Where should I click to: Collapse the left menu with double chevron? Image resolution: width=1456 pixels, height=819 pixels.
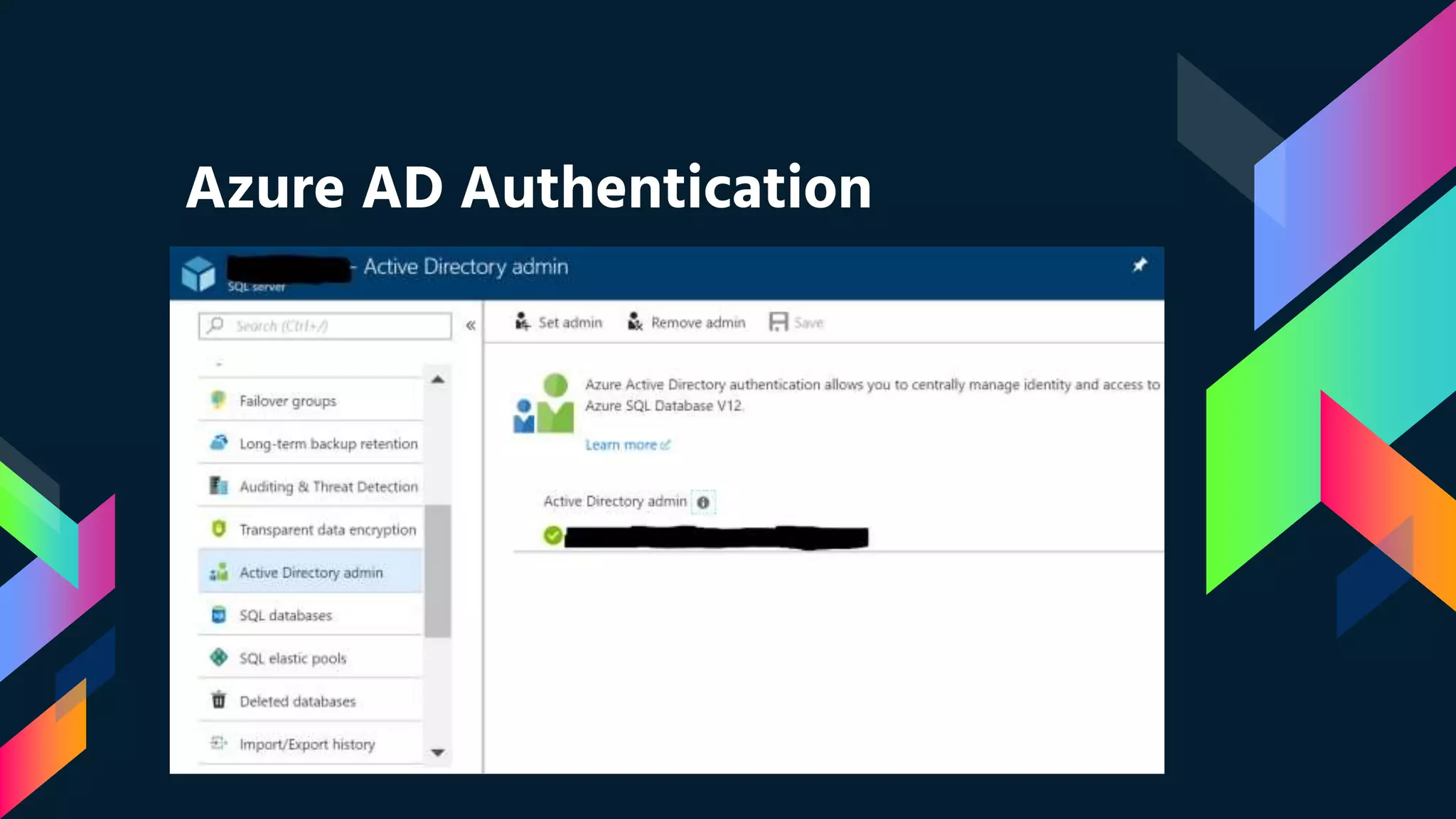[x=471, y=326]
